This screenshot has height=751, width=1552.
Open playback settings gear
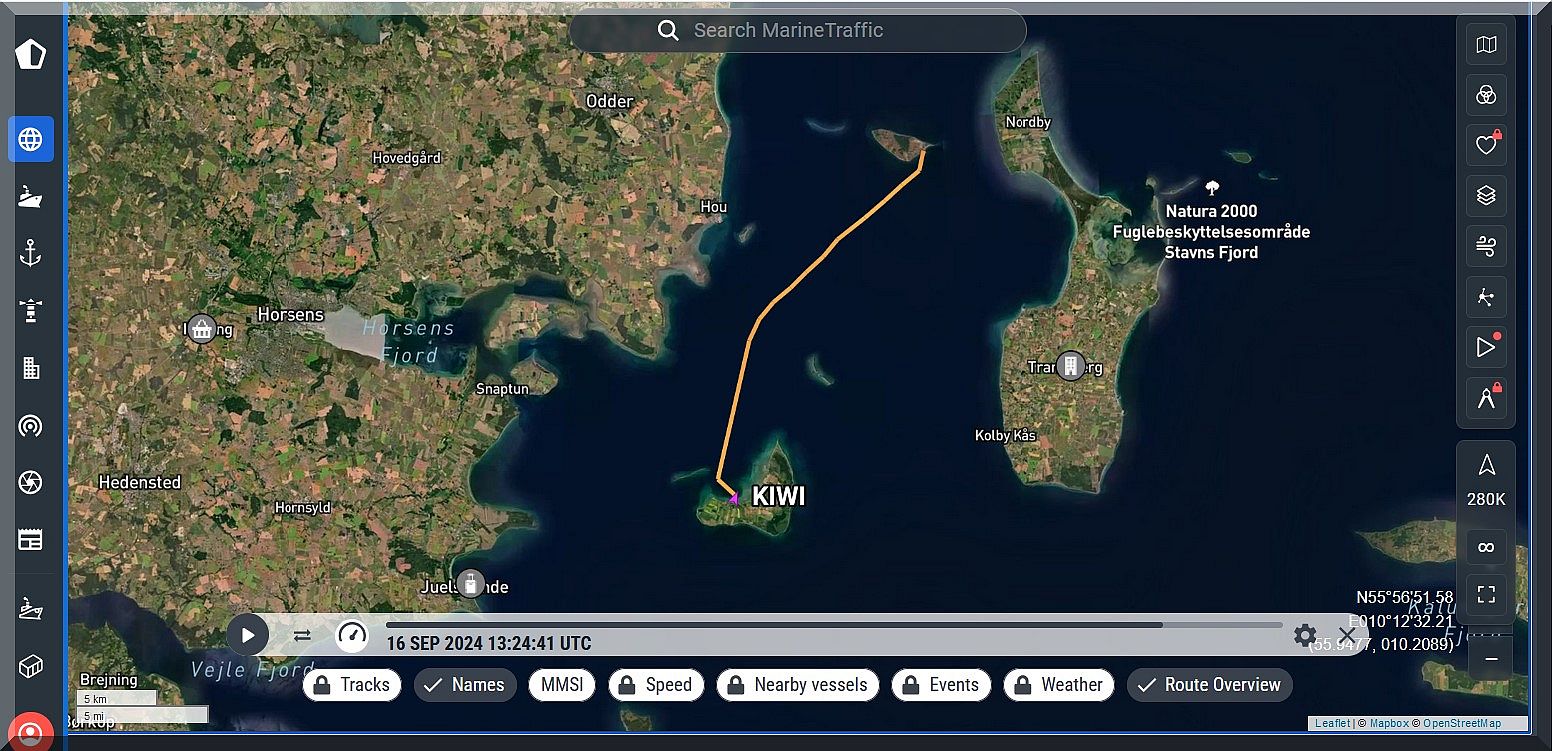(x=1305, y=635)
